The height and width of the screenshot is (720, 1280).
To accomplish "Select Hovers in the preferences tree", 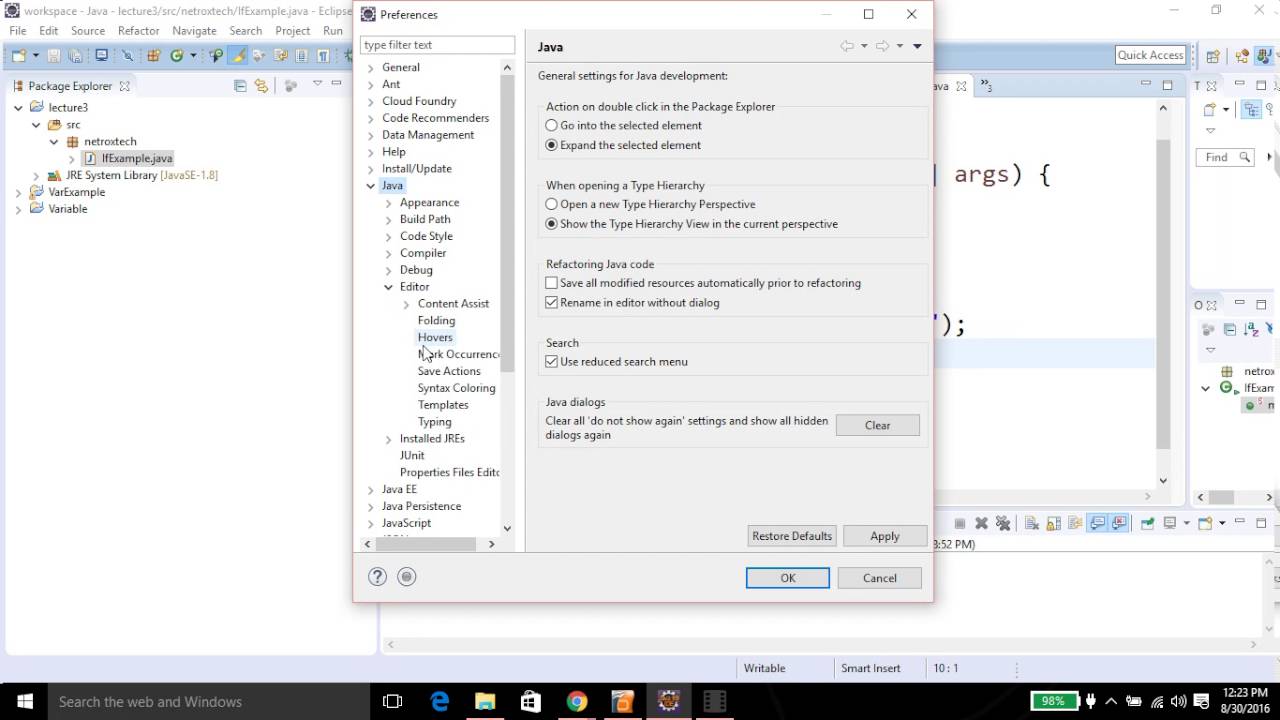I will point(435,337).
